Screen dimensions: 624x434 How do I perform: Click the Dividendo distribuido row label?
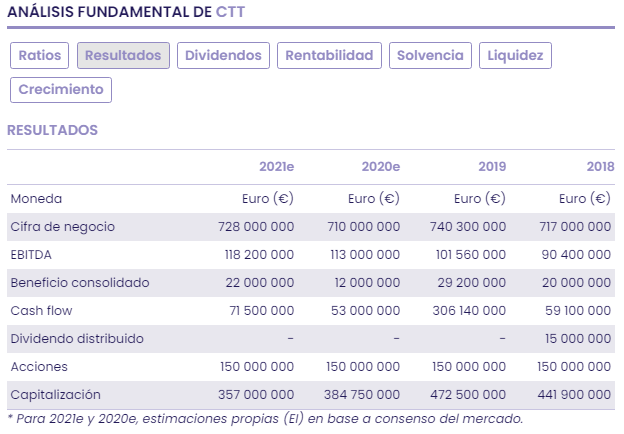click(x=77, y=339)
